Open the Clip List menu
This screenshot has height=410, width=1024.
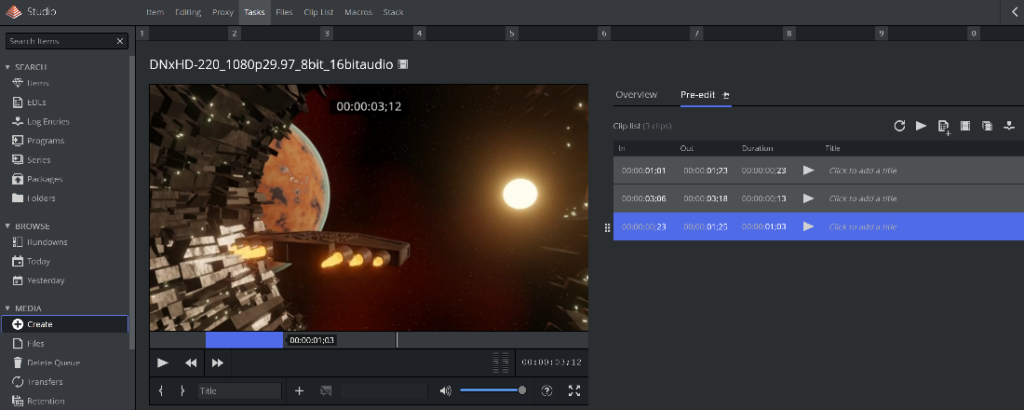coord(319,12)
